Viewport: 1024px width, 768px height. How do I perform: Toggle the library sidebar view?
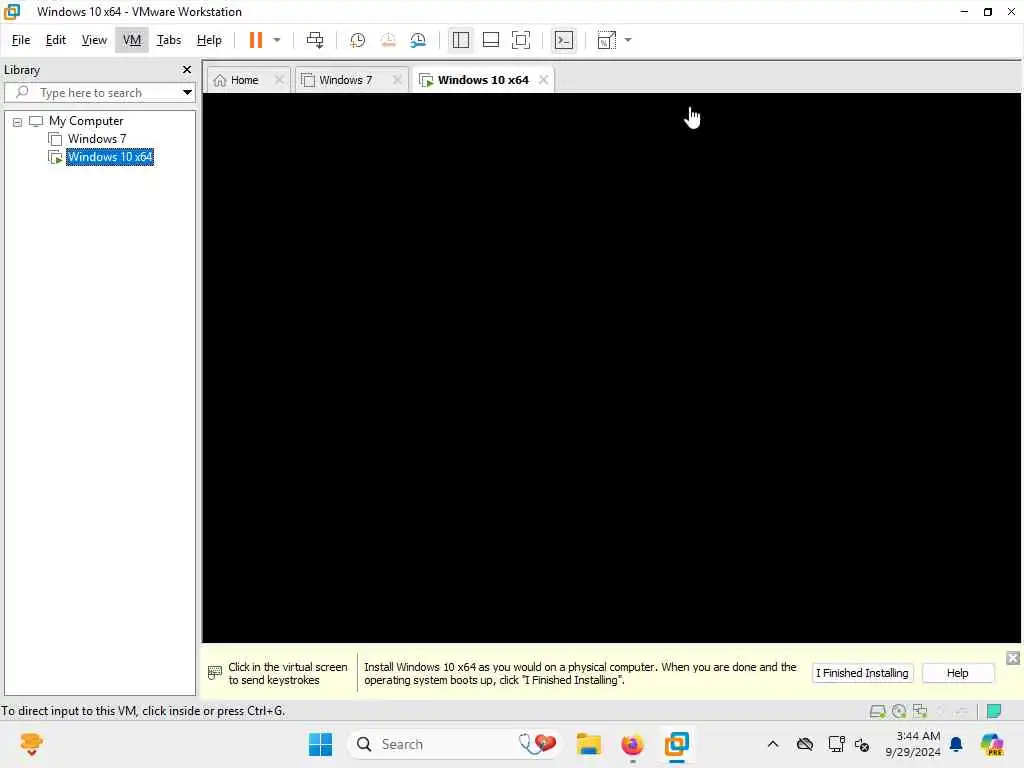[x=460, y=40]
